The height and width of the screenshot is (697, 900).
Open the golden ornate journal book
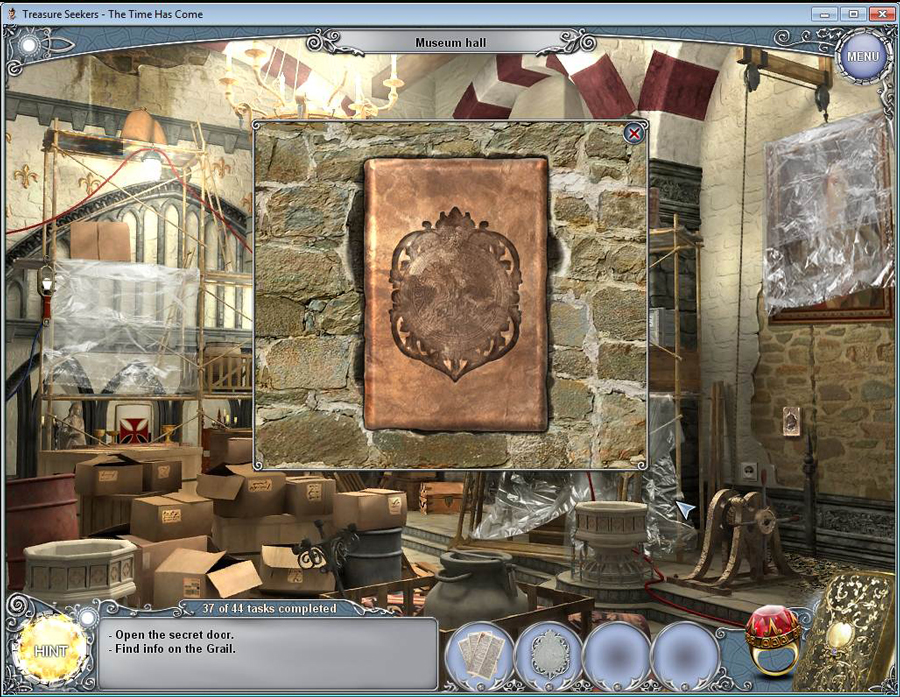854,631
